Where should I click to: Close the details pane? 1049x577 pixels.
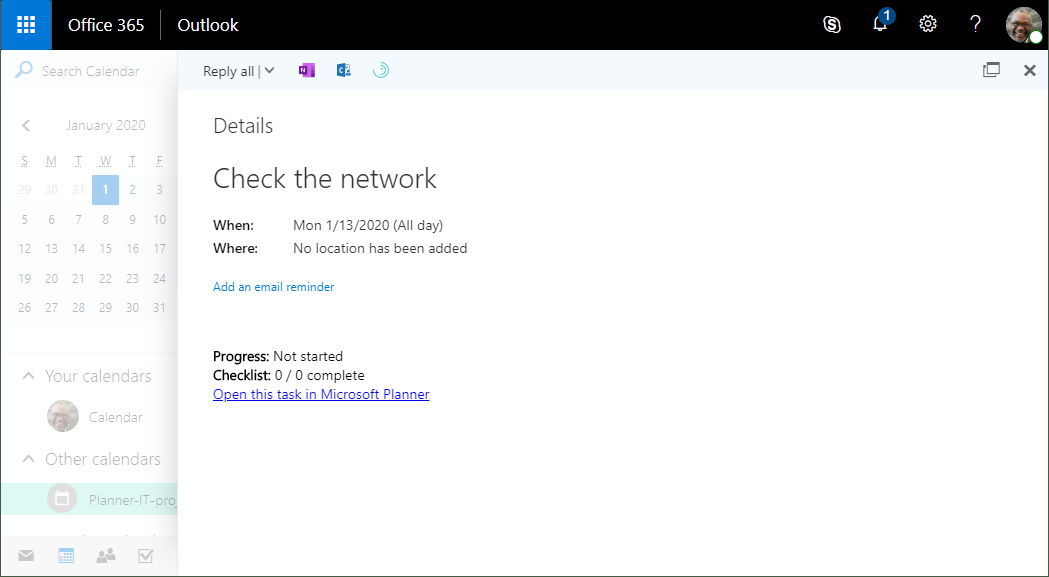click(x=1030, y=70)
